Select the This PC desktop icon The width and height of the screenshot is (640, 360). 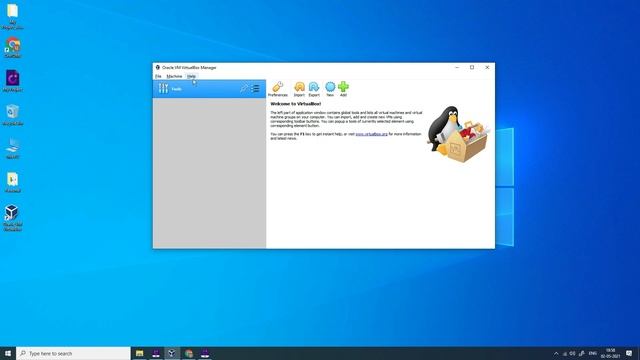point(12,149)
